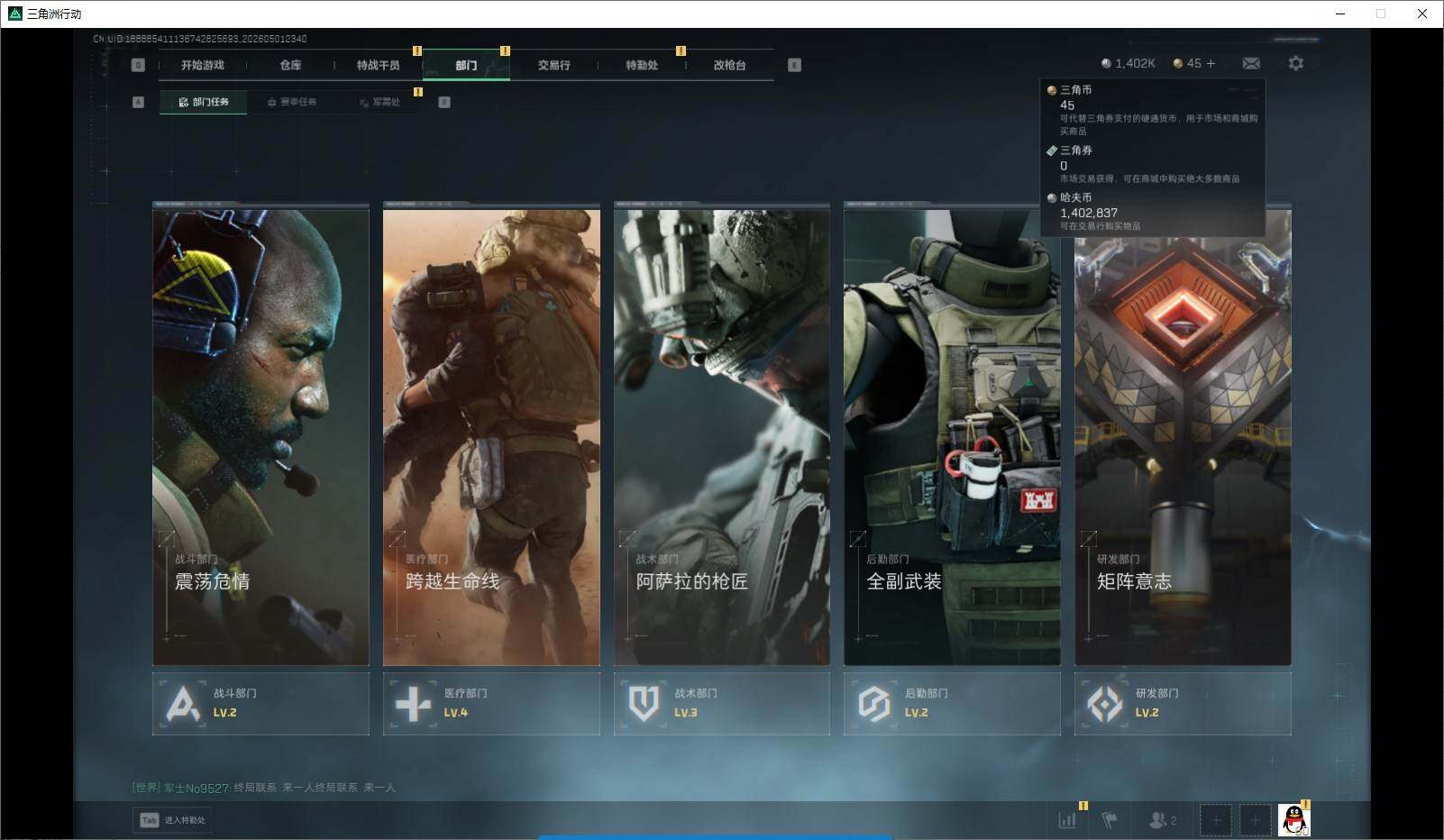Open the 开始游戏 tab
The width and height of the screenshot is (1444, 840).
tap(202, 65)
